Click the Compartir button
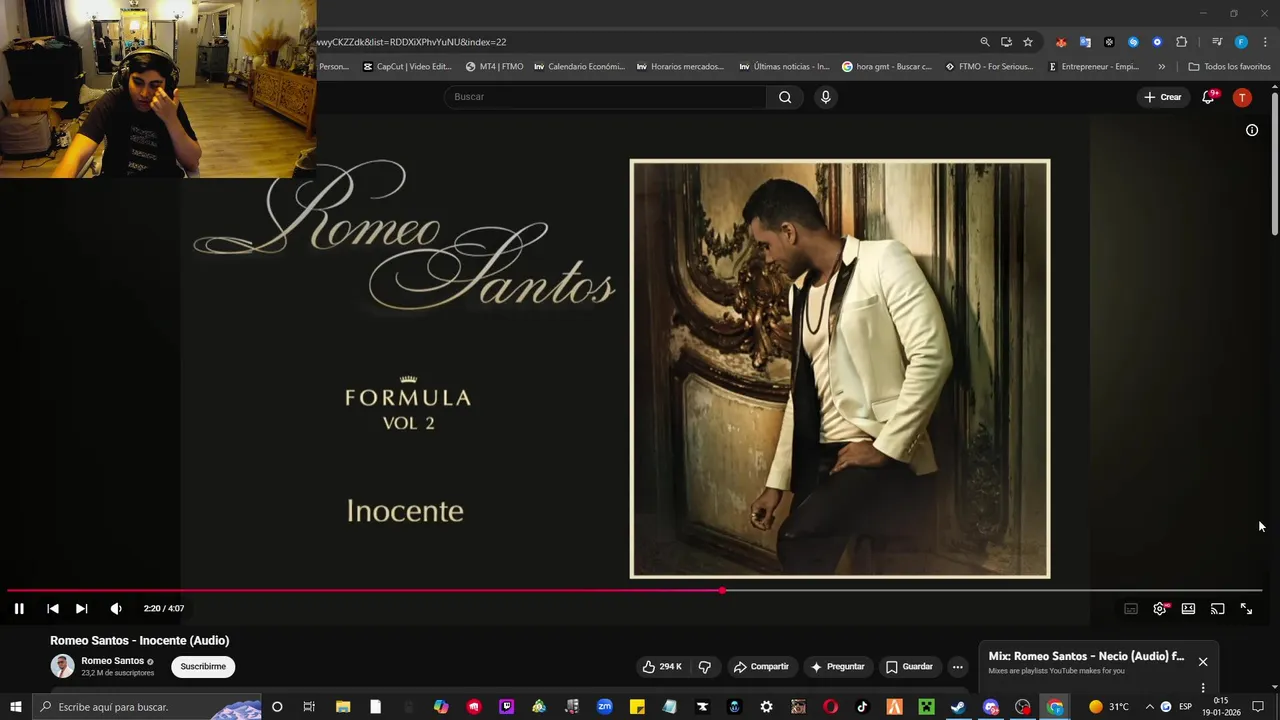The height and width of the screenshot is (720, 1280). tap(761, 667)
